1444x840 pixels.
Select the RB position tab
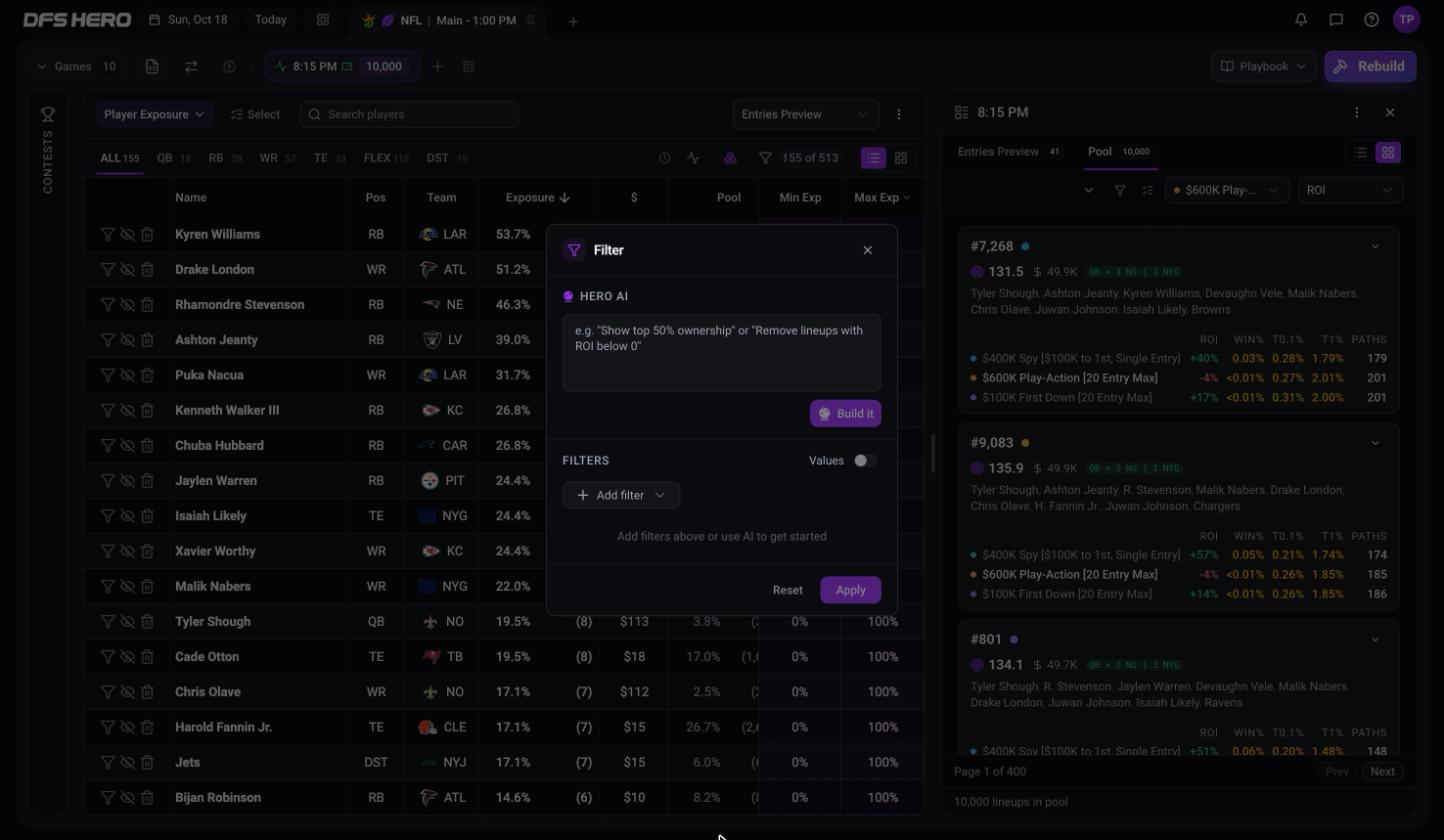coord(225,158)
